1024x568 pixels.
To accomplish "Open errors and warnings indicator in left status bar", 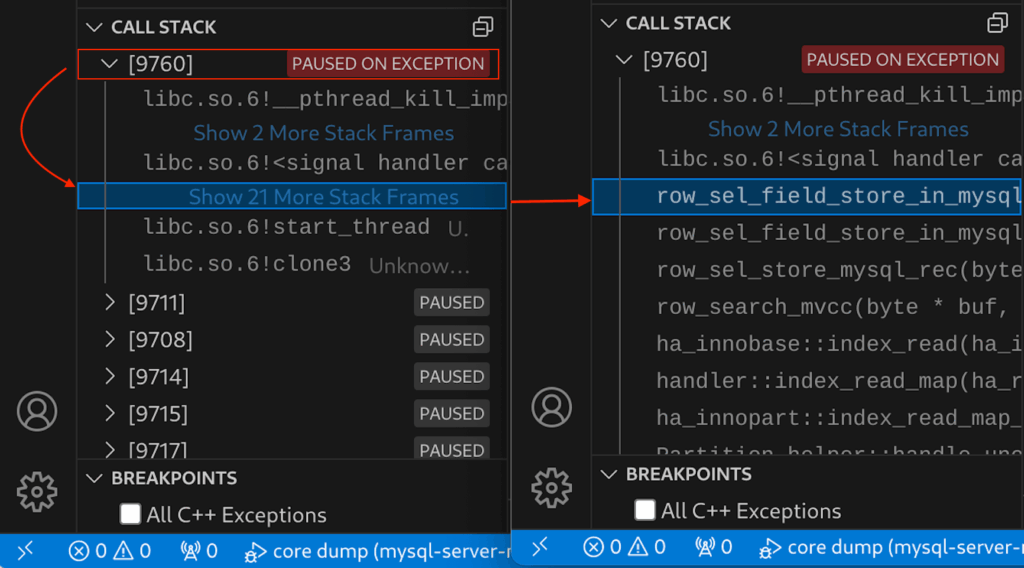I will (x=109, y=550).
